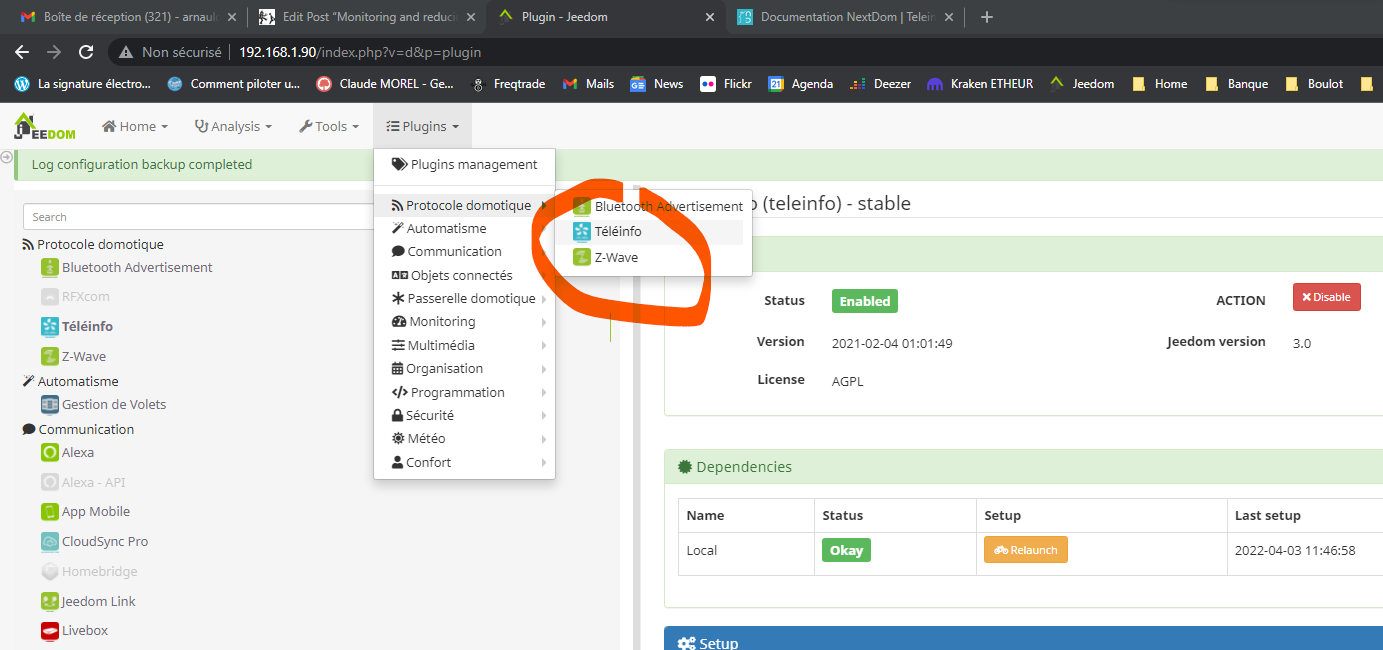Toggle the Plugins dropdown menu

click(x=423, y=126)
